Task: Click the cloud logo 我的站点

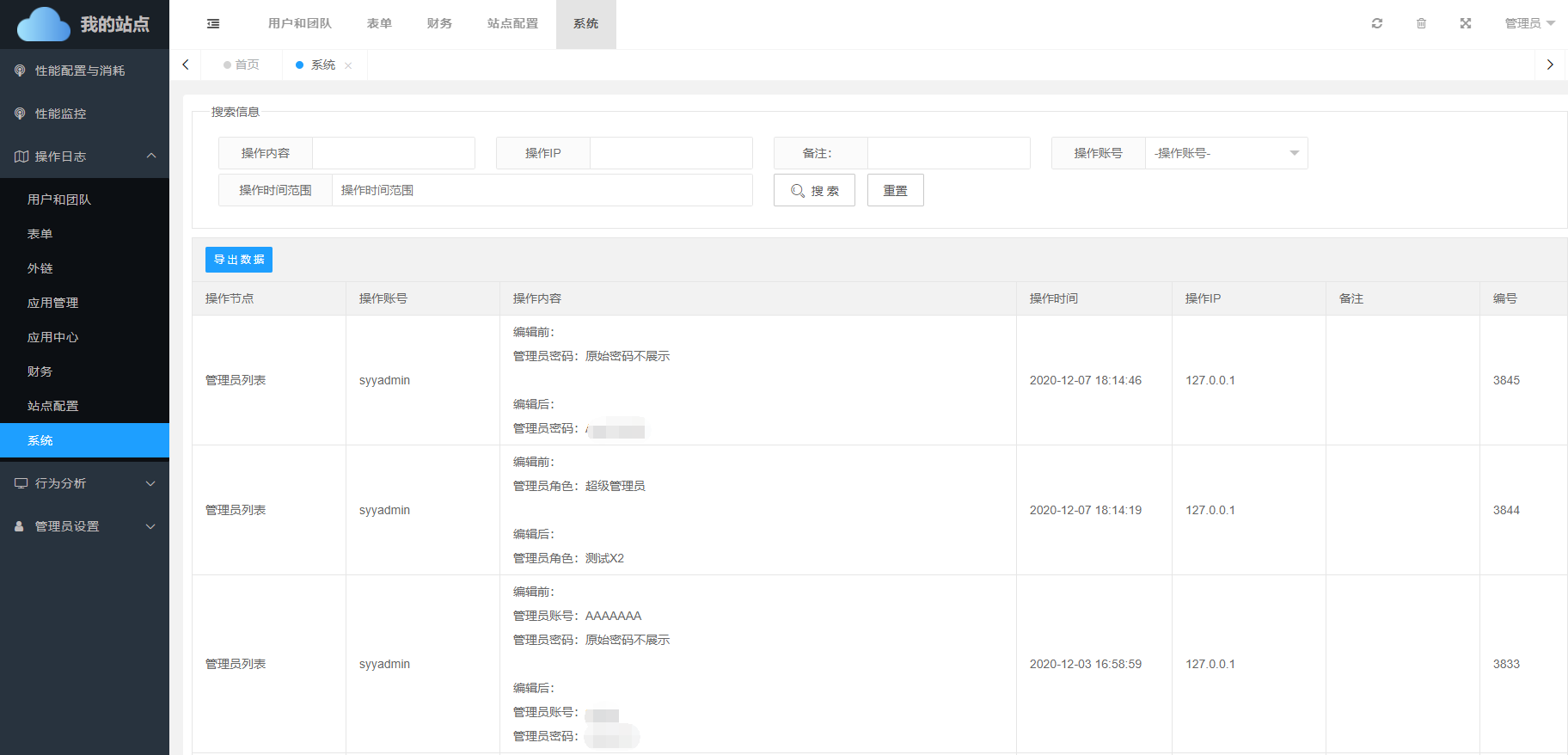Action: click(84, 24)
